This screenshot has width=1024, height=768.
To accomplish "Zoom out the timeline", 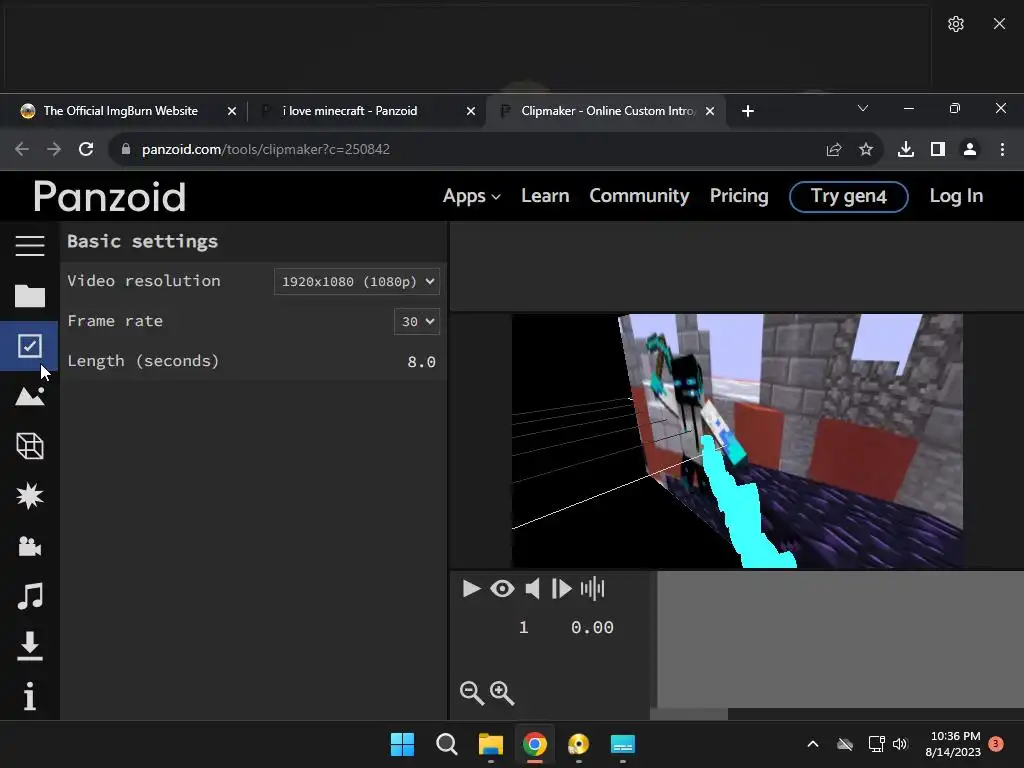I will pos(472,693).
